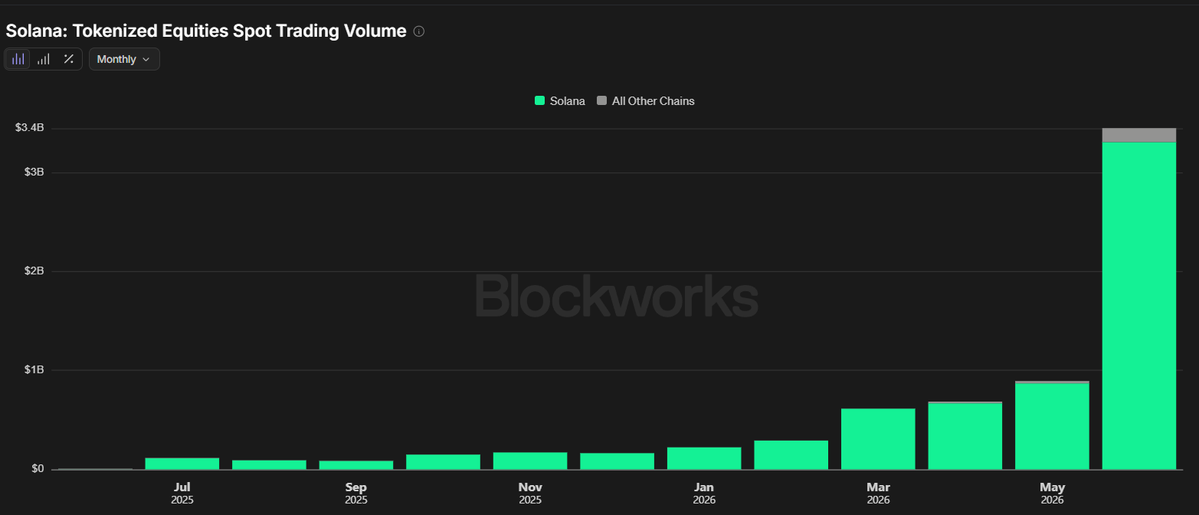Click the 'Jul 2025' x-axis label
The height and width of the screenshot is (515, 1199).
(182, 493)
